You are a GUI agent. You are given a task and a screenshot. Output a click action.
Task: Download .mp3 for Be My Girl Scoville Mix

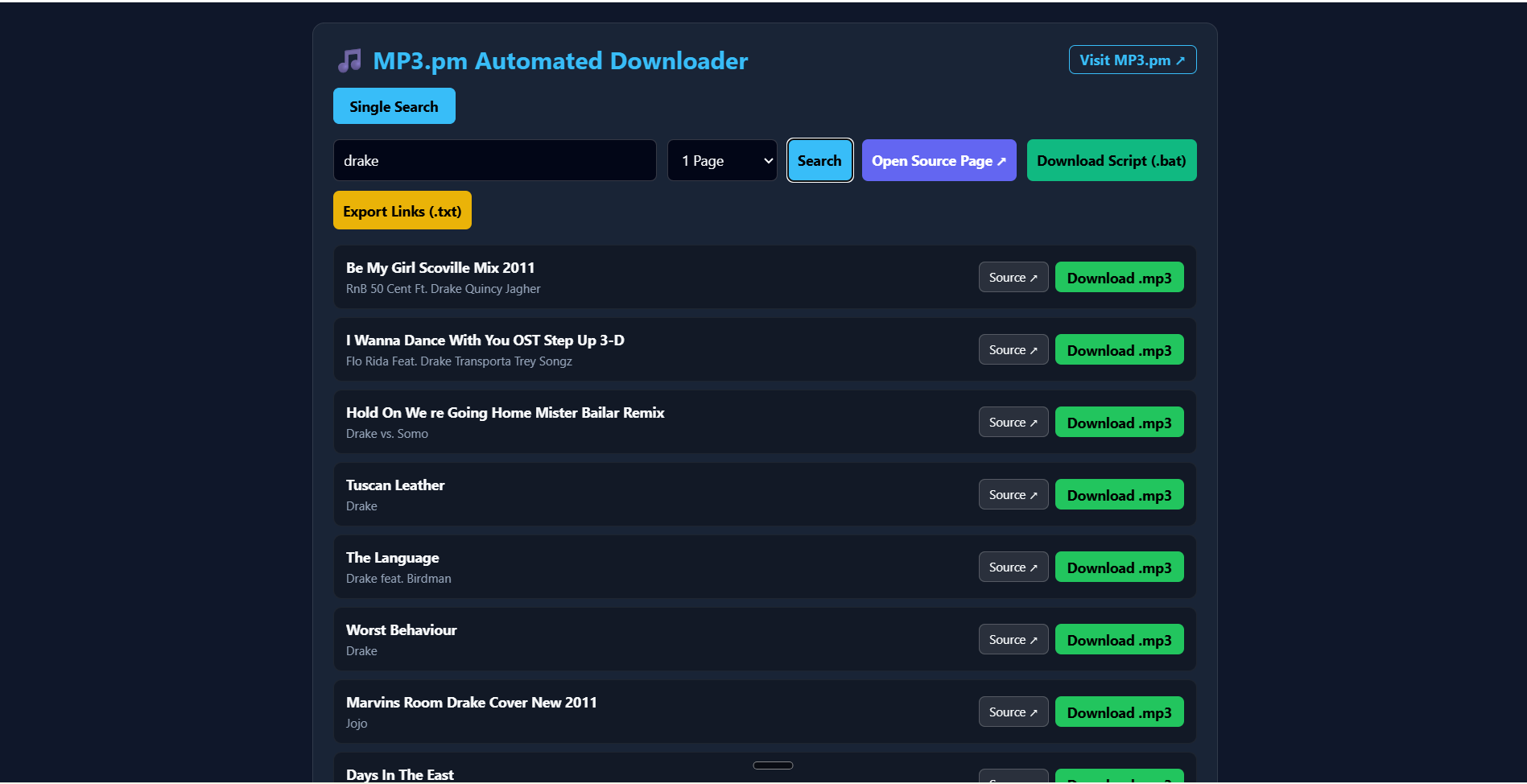1119,277
